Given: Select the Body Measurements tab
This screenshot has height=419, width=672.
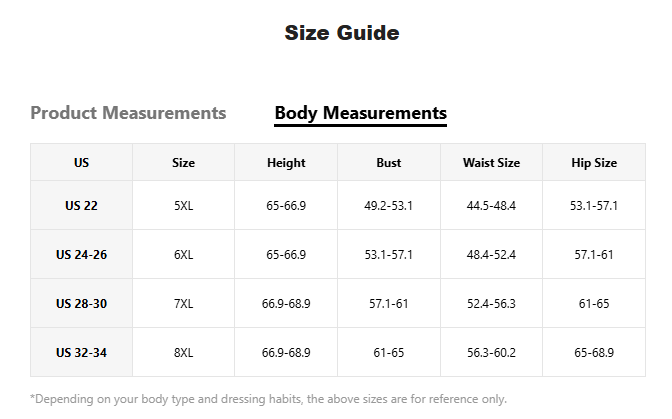Looking at the screenshot, I should click(360, 113).
